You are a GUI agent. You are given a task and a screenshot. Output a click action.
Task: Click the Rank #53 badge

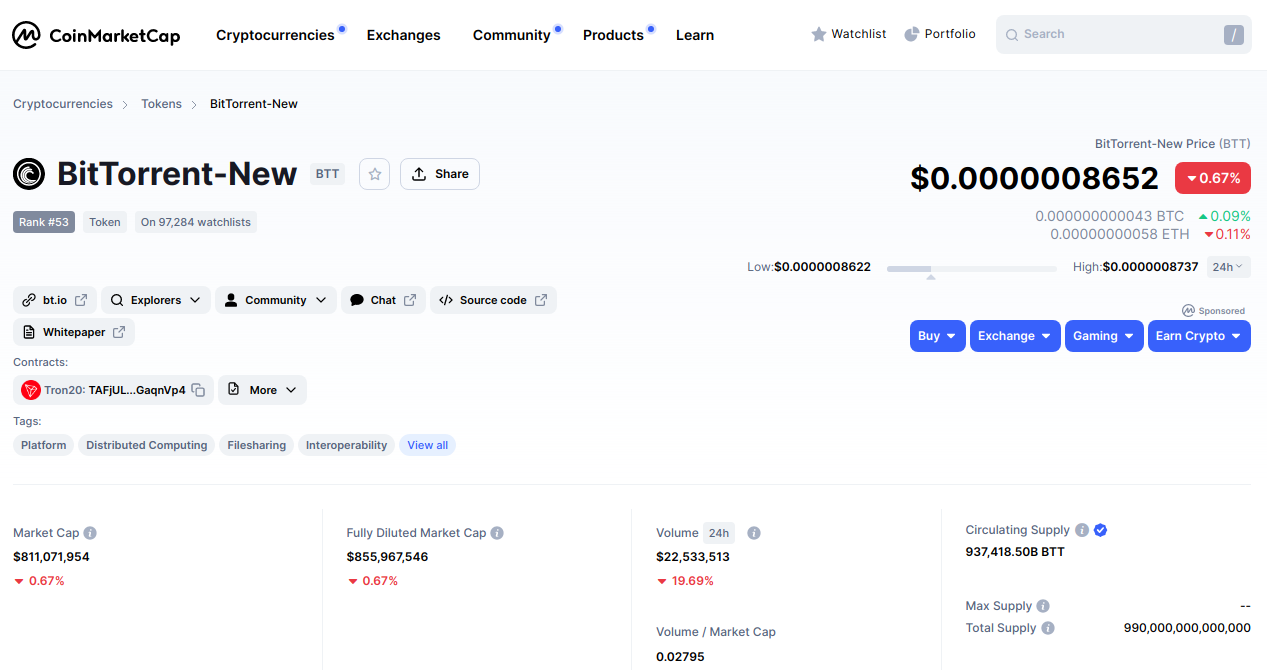coord(44,222)
